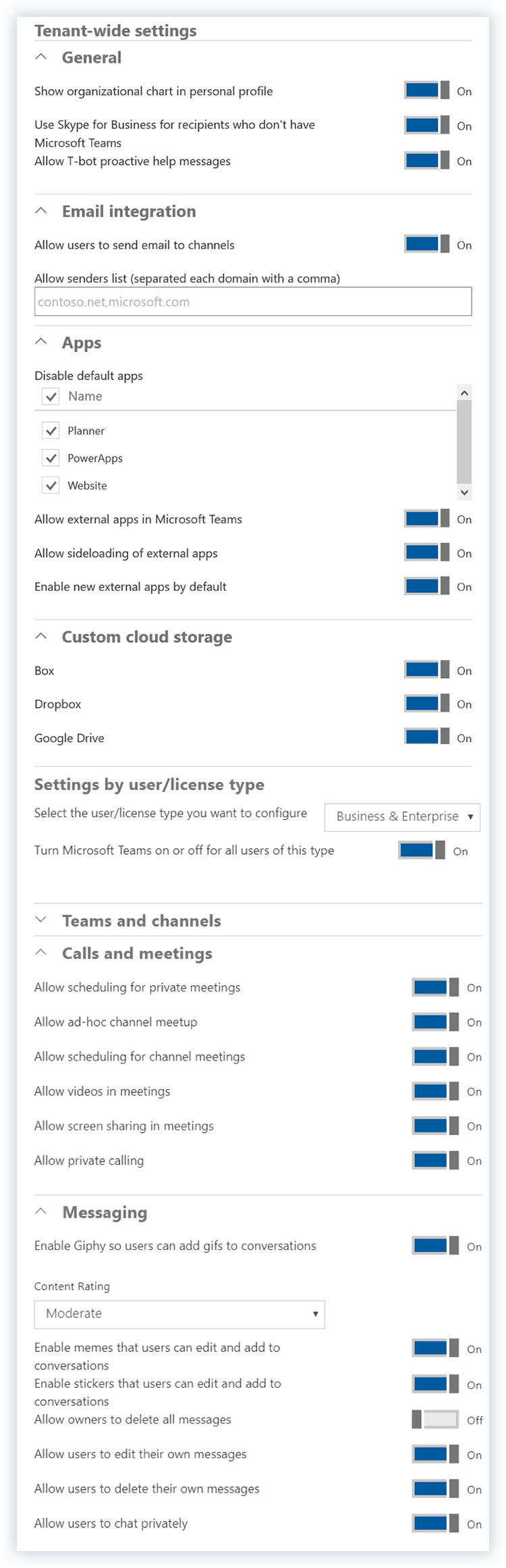
Task: Toggle Enable memes that users can edit
Action: (x=436, y=1349)
